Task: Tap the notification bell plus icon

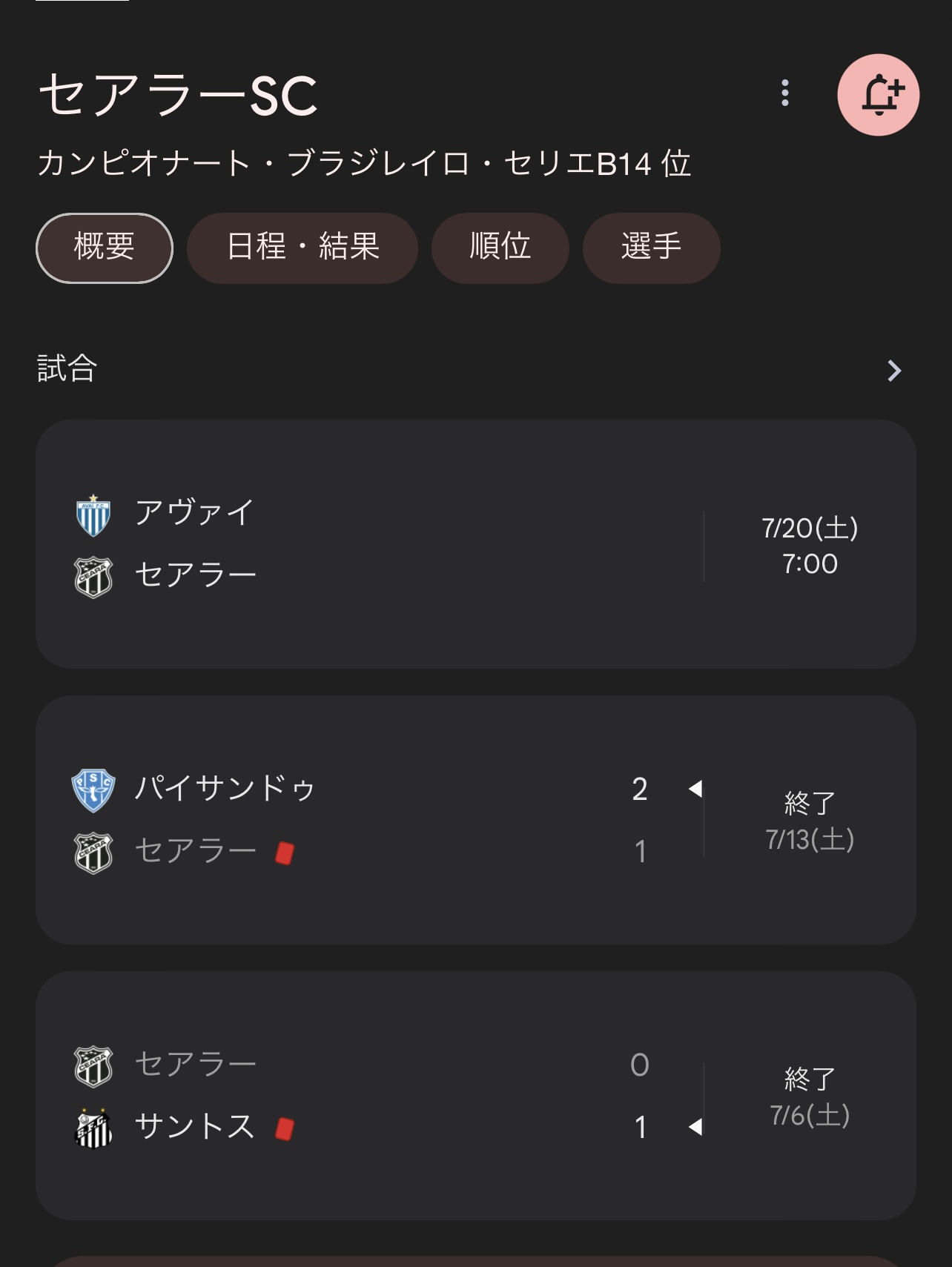Action: point(878,95)
